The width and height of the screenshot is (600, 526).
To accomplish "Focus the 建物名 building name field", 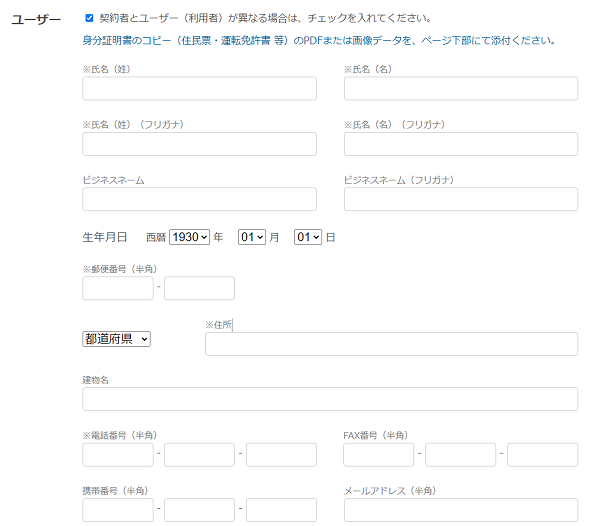I will (330, 399).
